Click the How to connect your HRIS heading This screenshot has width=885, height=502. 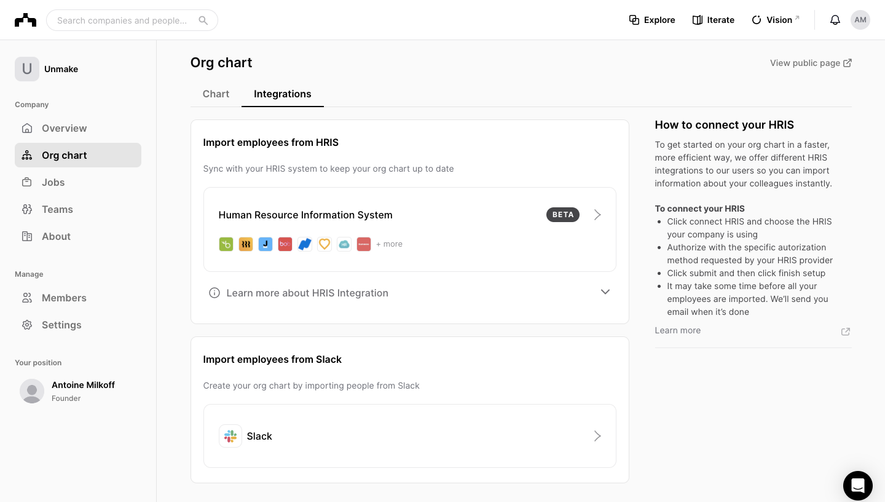coord(724,125)
